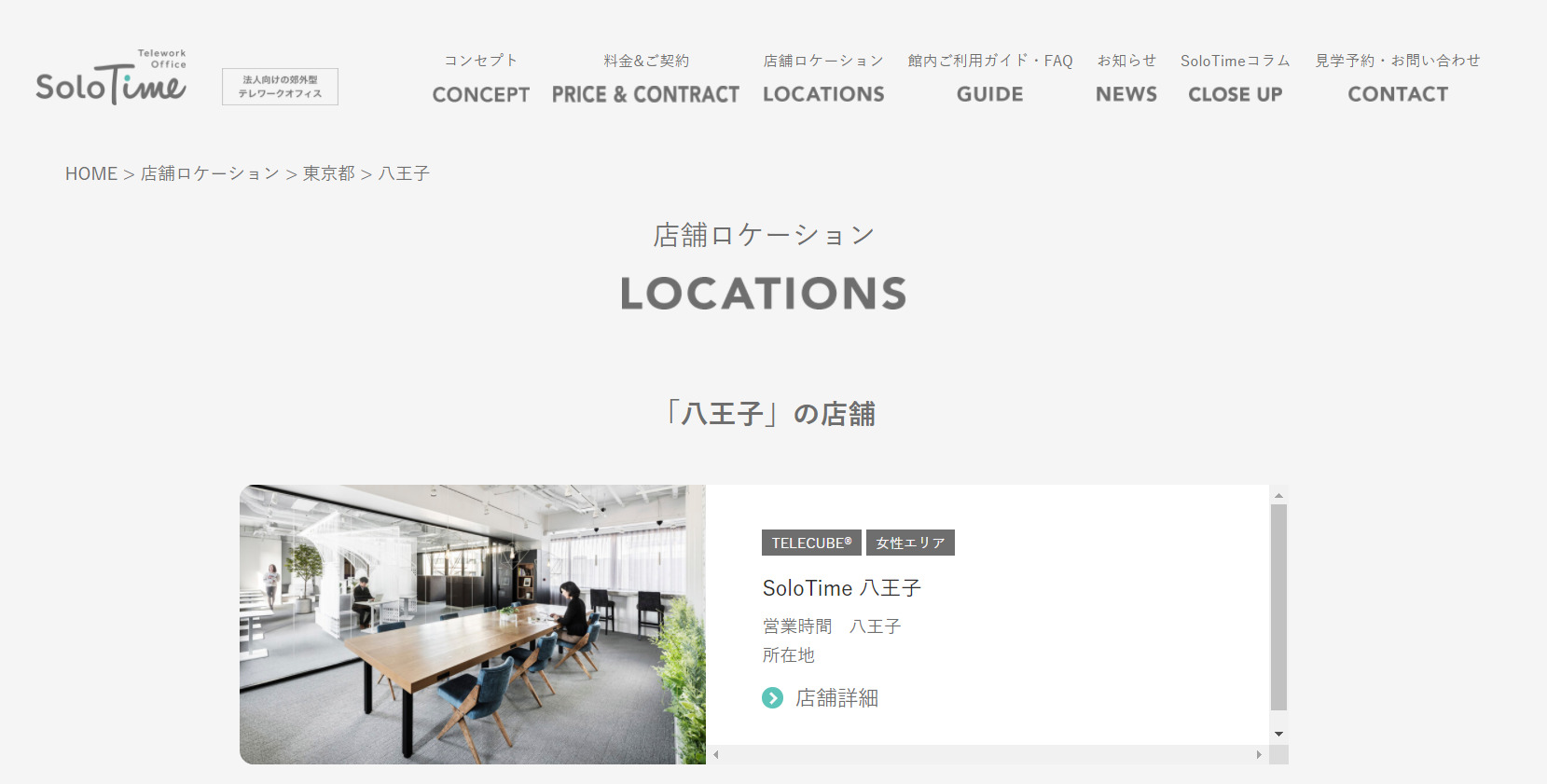Click the HOME breadcrumb link

tap(91, 173)
